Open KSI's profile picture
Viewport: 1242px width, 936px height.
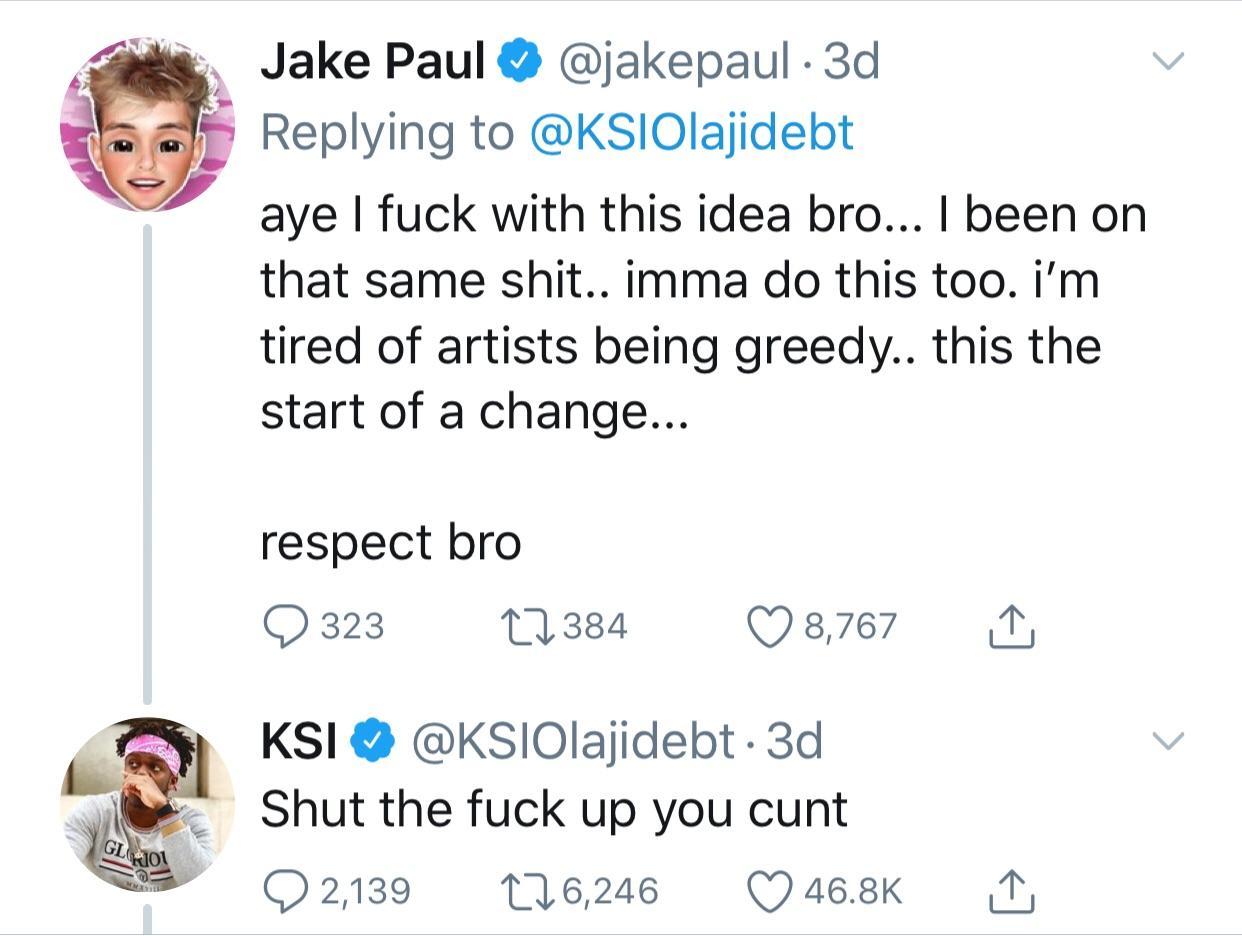[147, 803]
